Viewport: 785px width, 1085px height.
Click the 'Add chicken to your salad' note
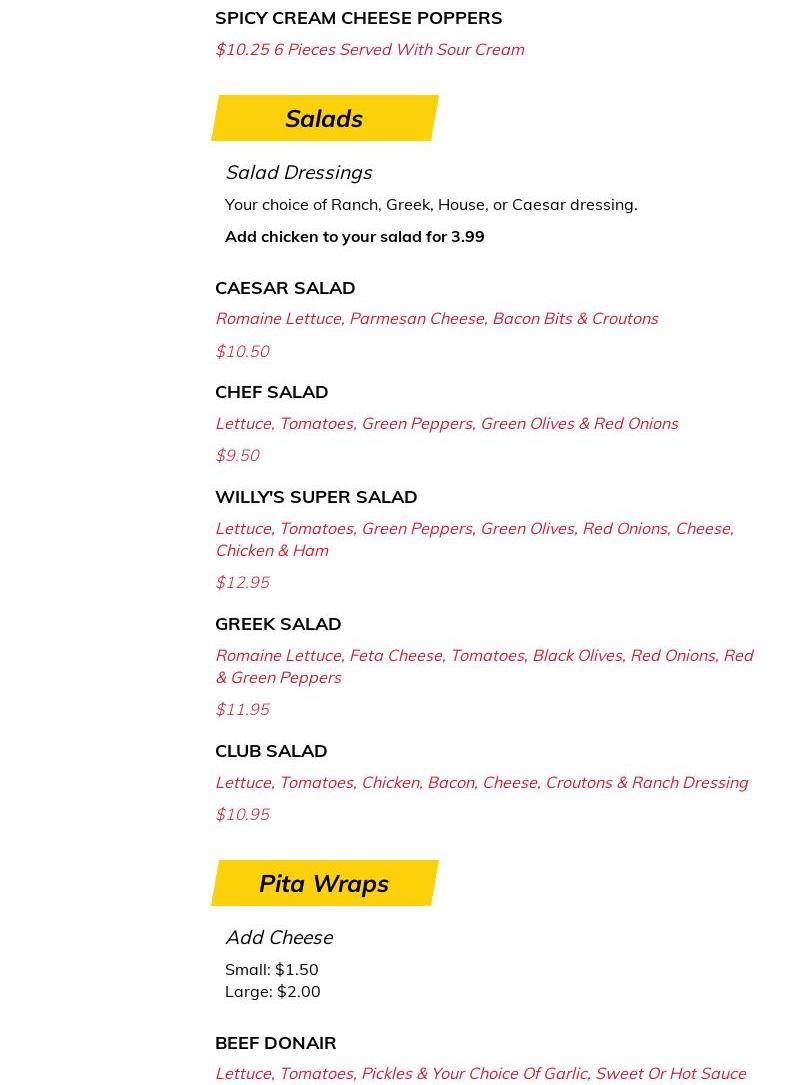point(354,236)
